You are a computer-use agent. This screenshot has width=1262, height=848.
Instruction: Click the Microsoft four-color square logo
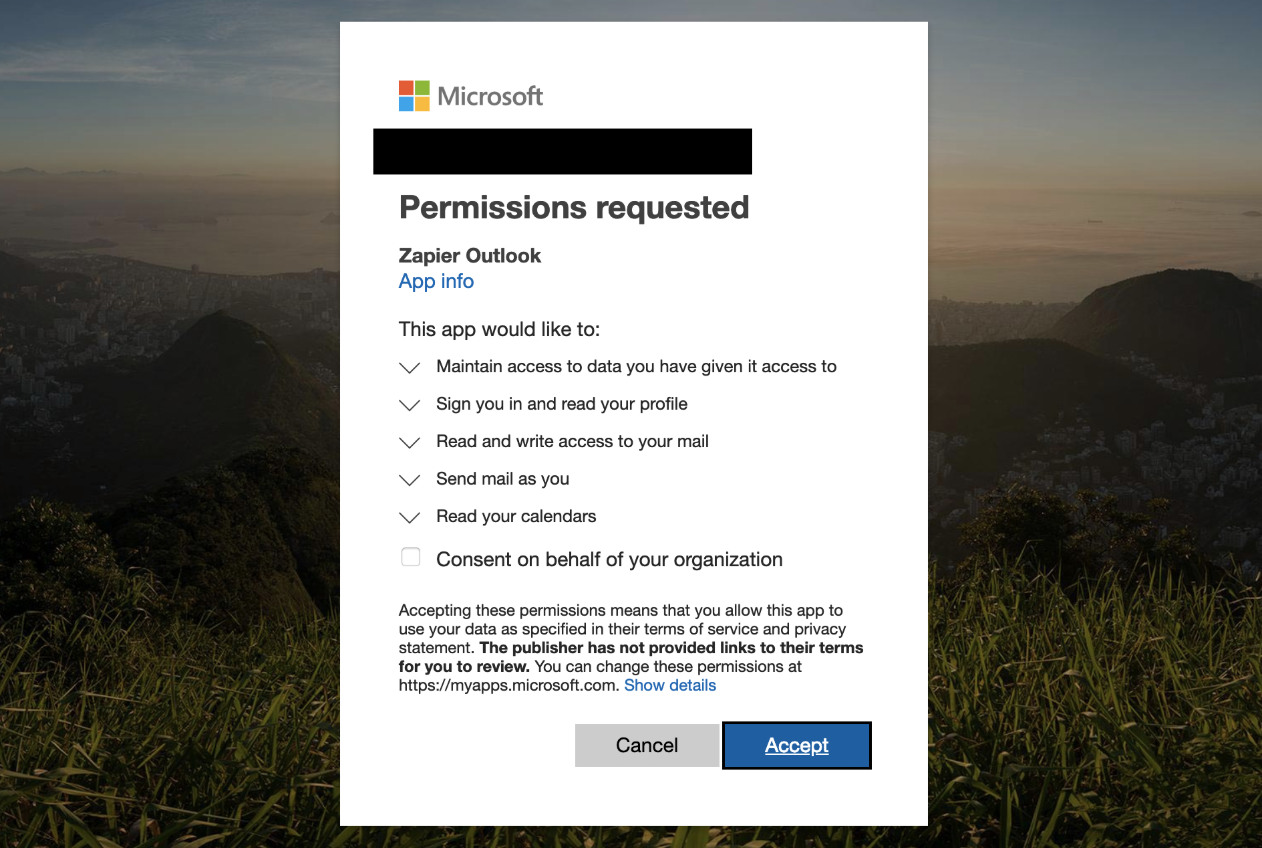414,96
